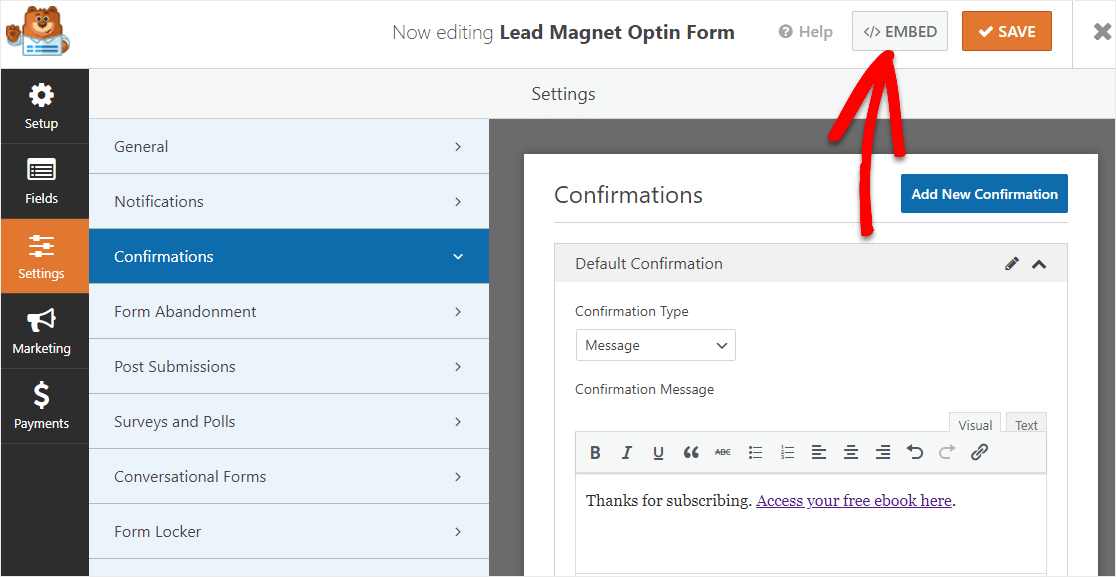Open the Setup panel gear icon
Viewport: 1116px width, 577px height.
coord(41,95)
